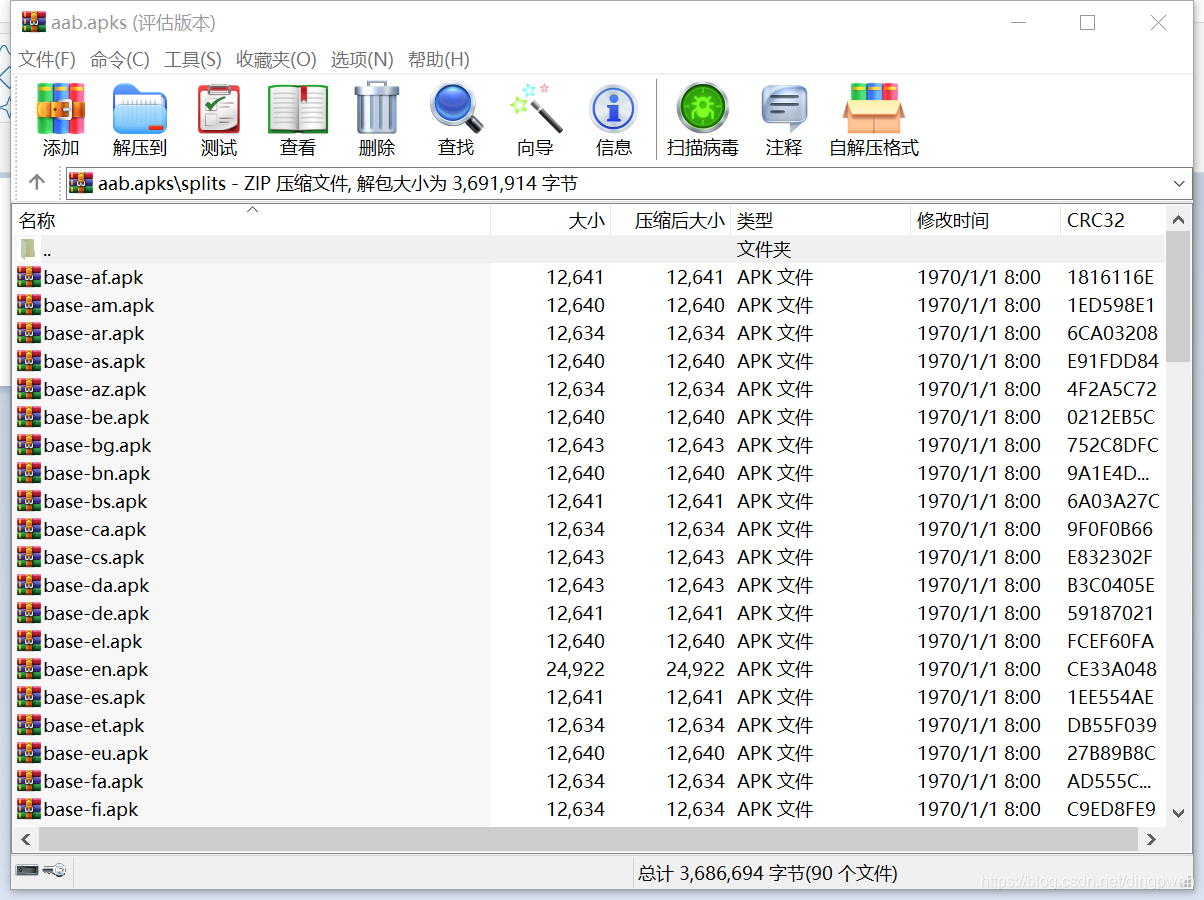Click vertical scrollbar down arrow

(x=1179, y=813)
